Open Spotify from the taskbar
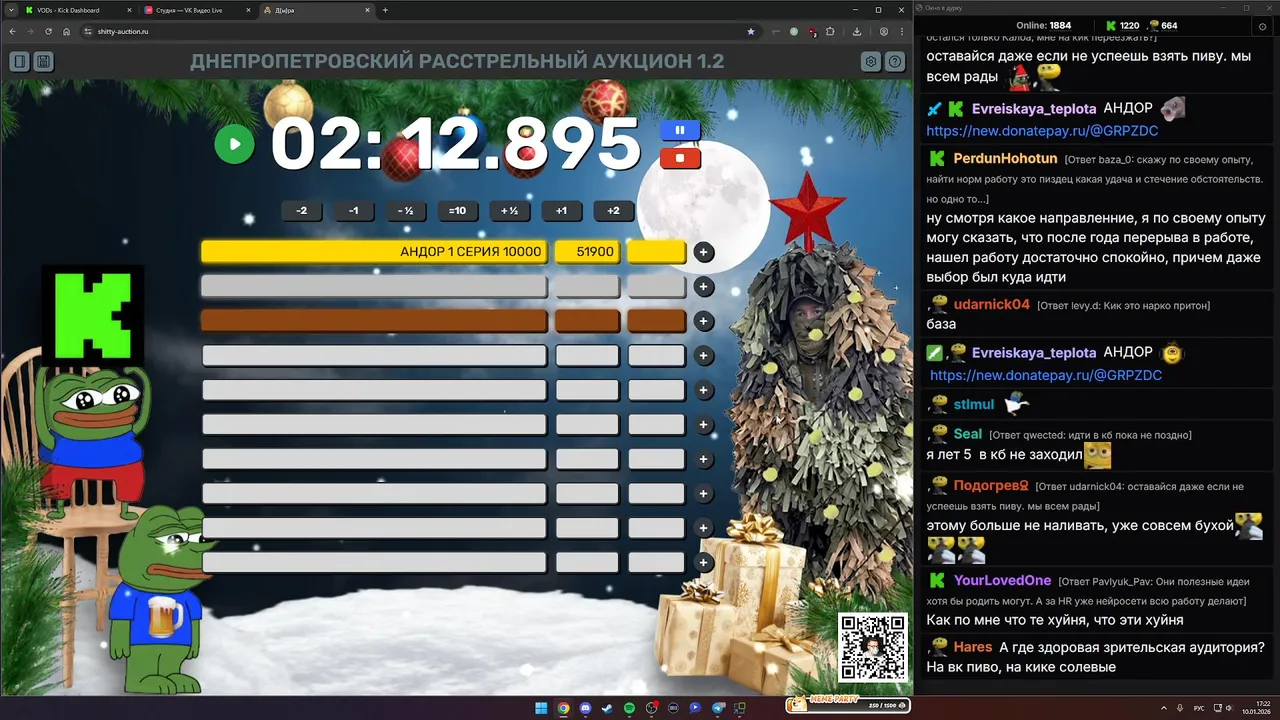 click(x=629, y=708)
